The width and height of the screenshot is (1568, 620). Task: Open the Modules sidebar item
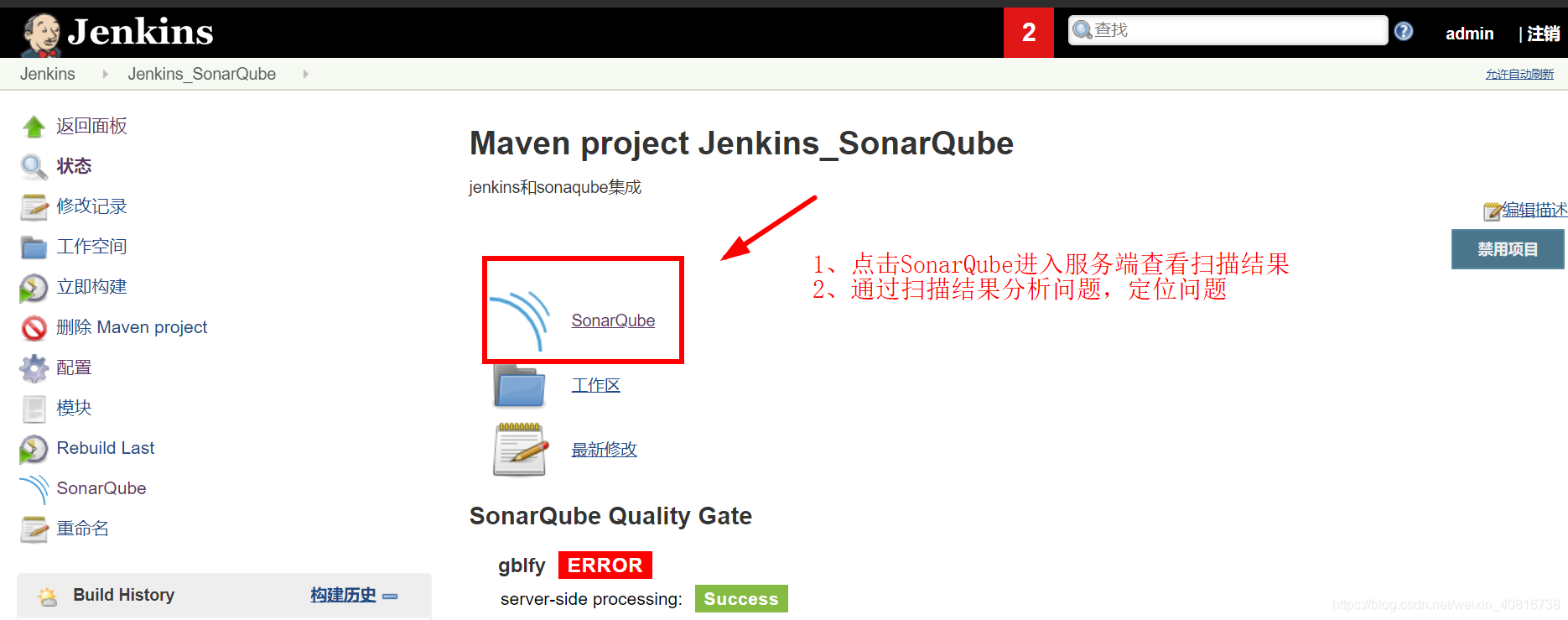pos(74,408)
